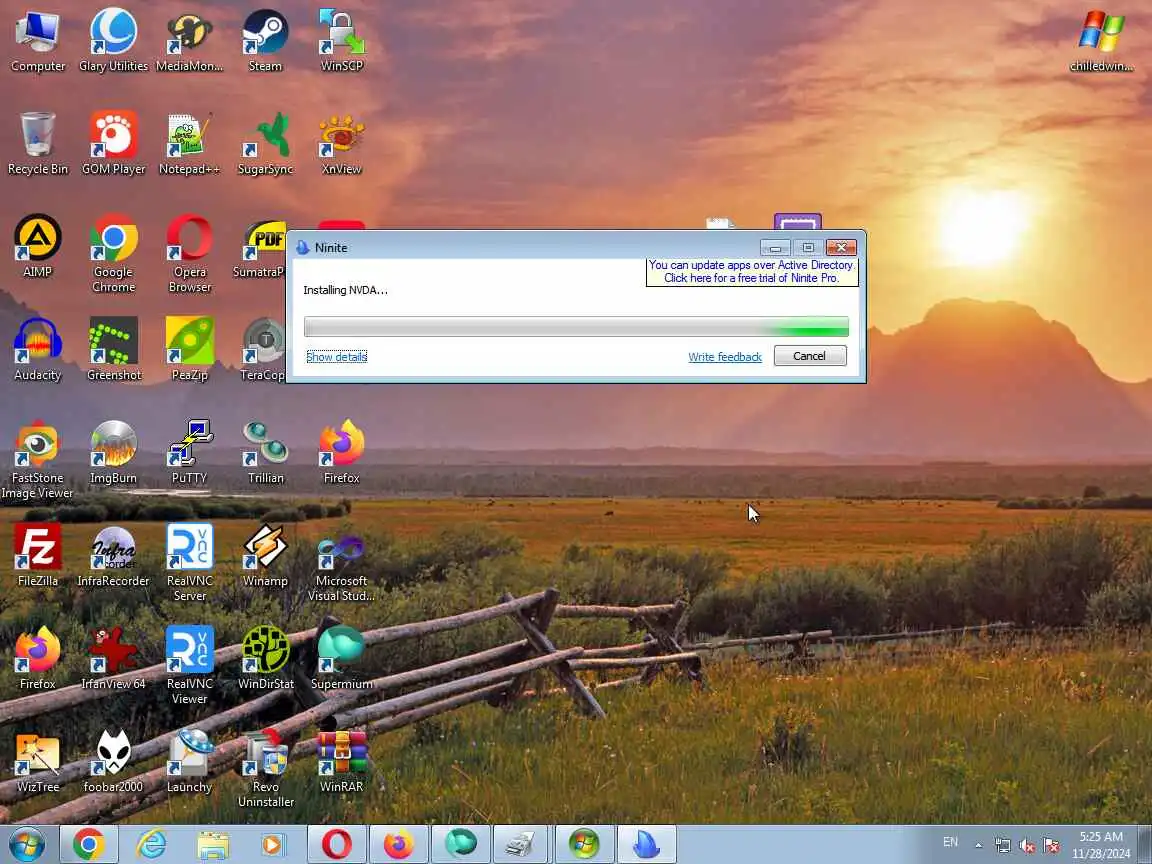Launch Trillian from the desktop
Image resolution: width=1152 pixels, height=864 pixels.
click(x=265, y=452)
